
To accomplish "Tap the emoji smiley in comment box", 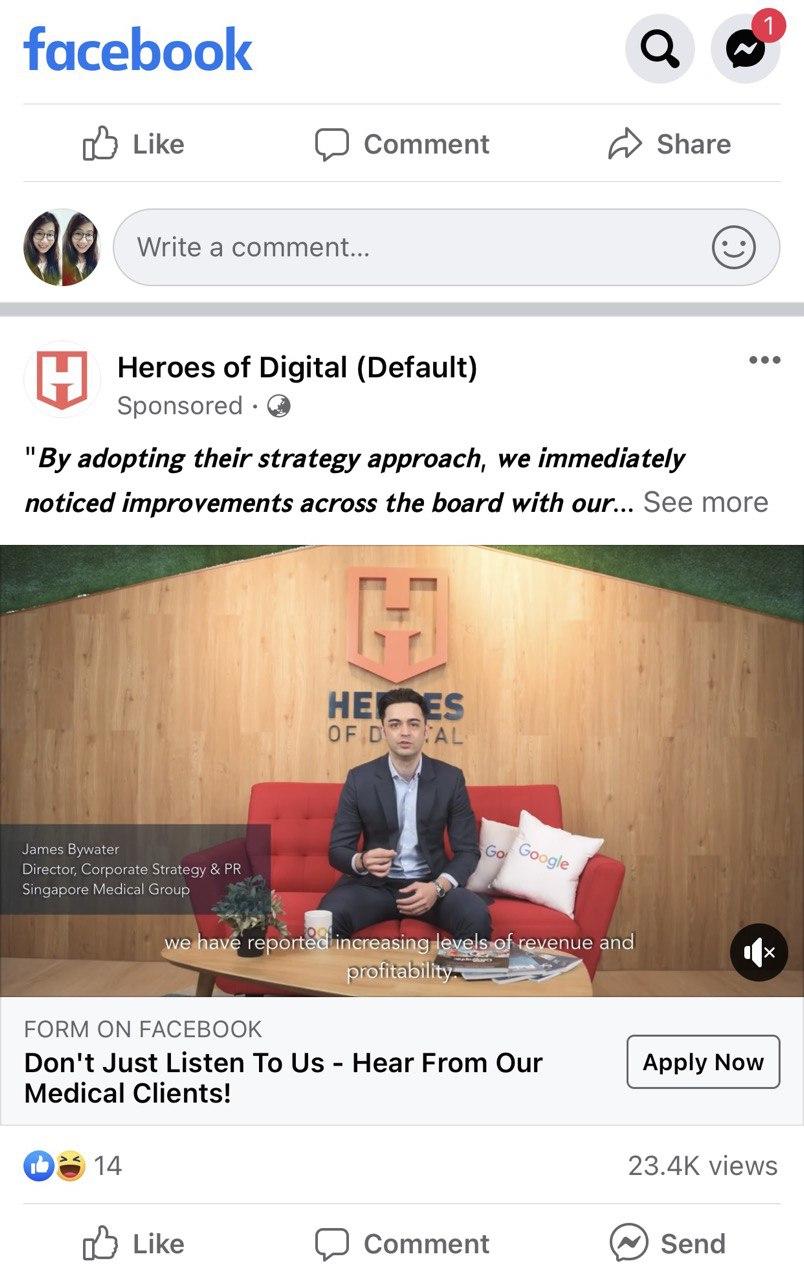I will tap(733, 247).
